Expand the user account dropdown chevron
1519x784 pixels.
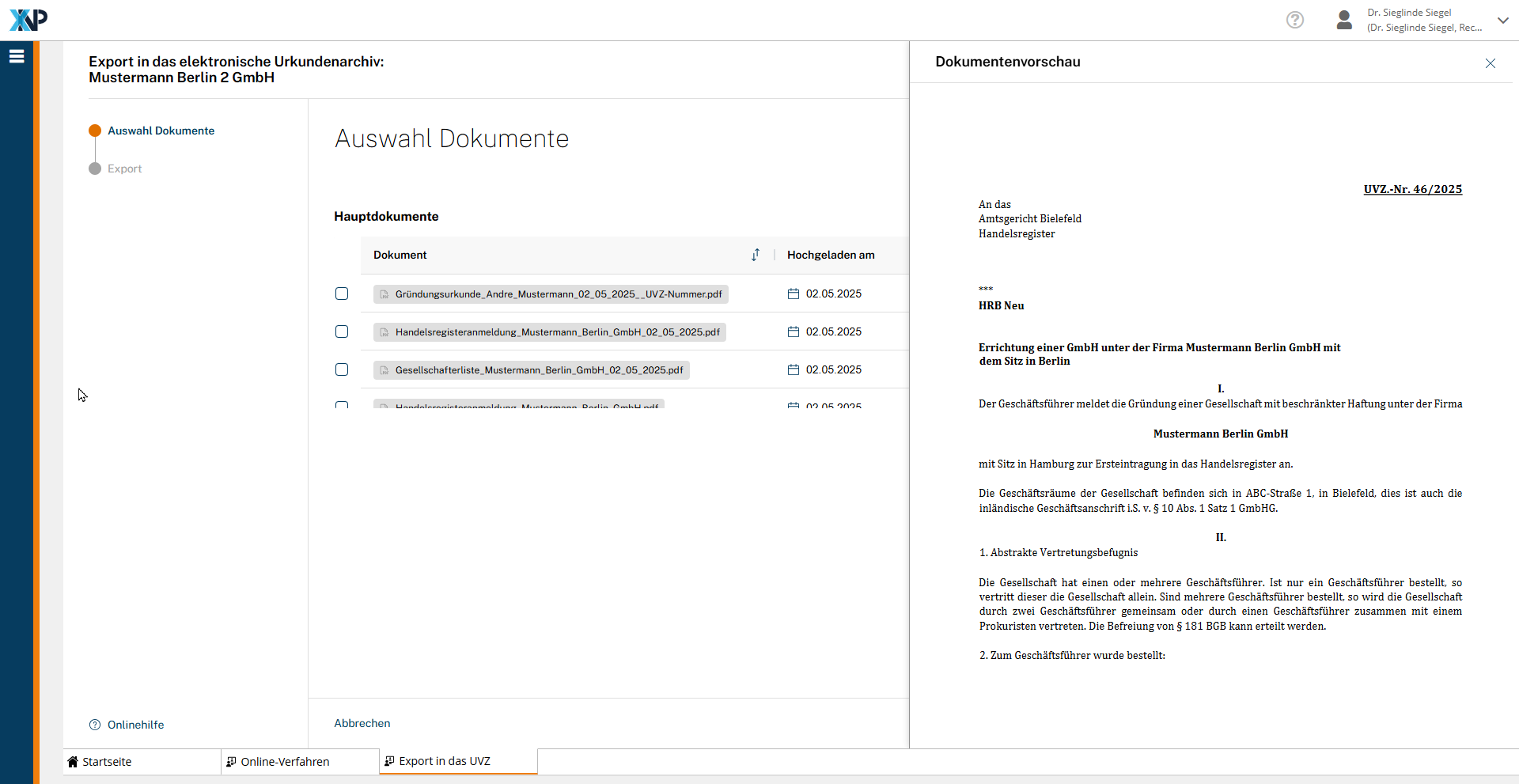point(1502,20)
